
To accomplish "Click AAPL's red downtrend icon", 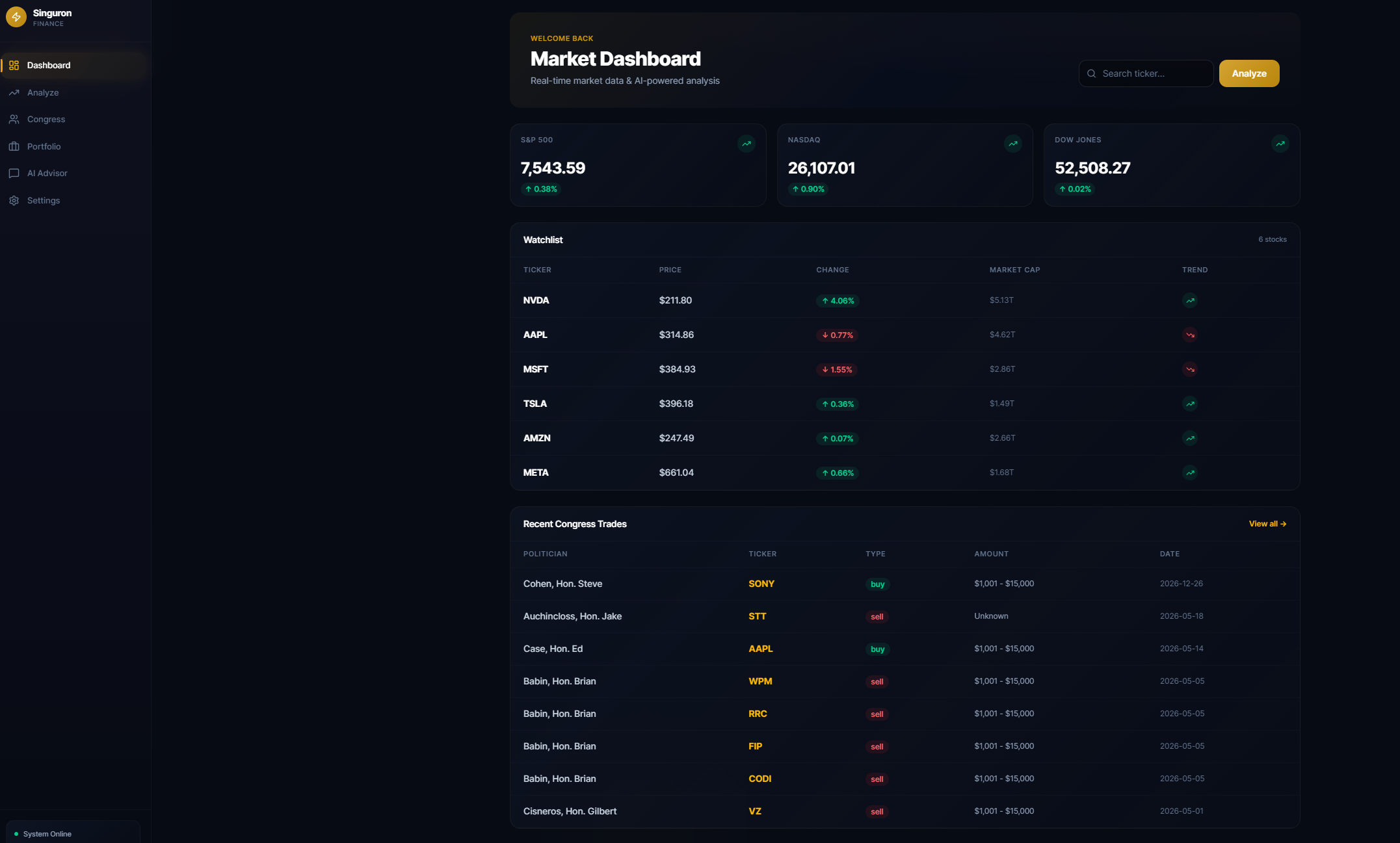I will (1190, 335).
